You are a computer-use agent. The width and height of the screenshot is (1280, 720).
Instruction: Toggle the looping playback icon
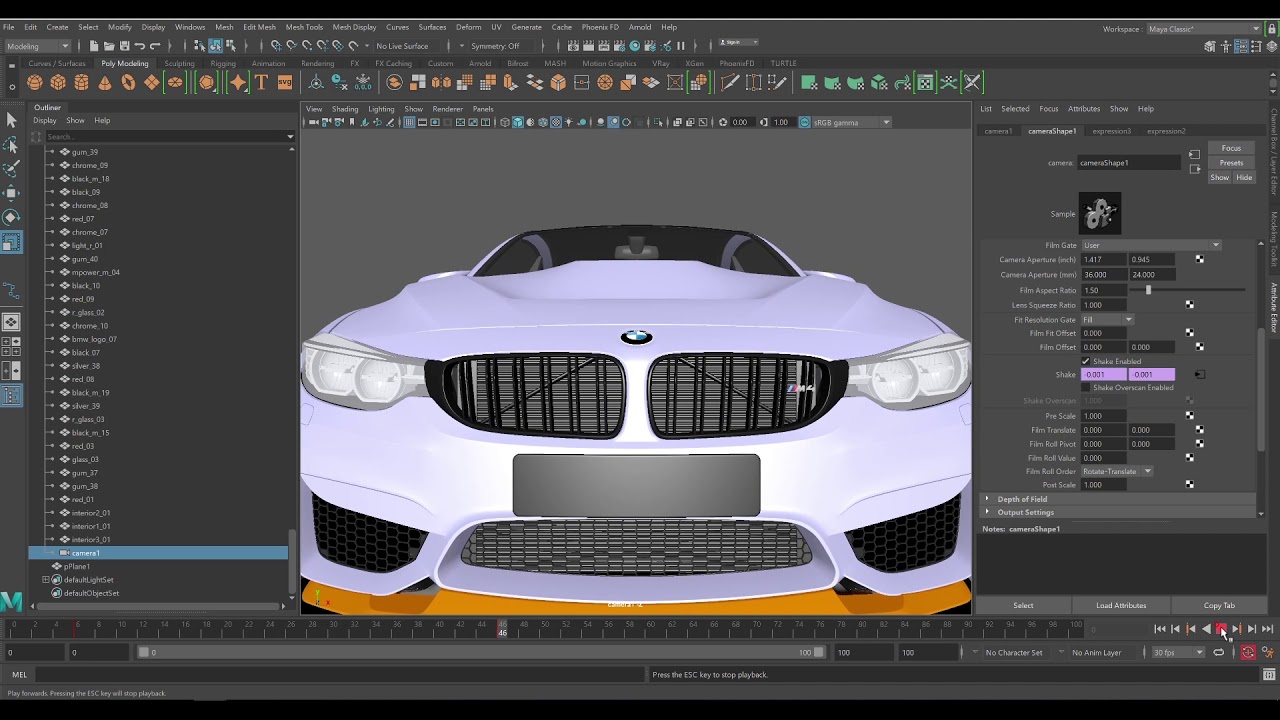click(1218, 652)
